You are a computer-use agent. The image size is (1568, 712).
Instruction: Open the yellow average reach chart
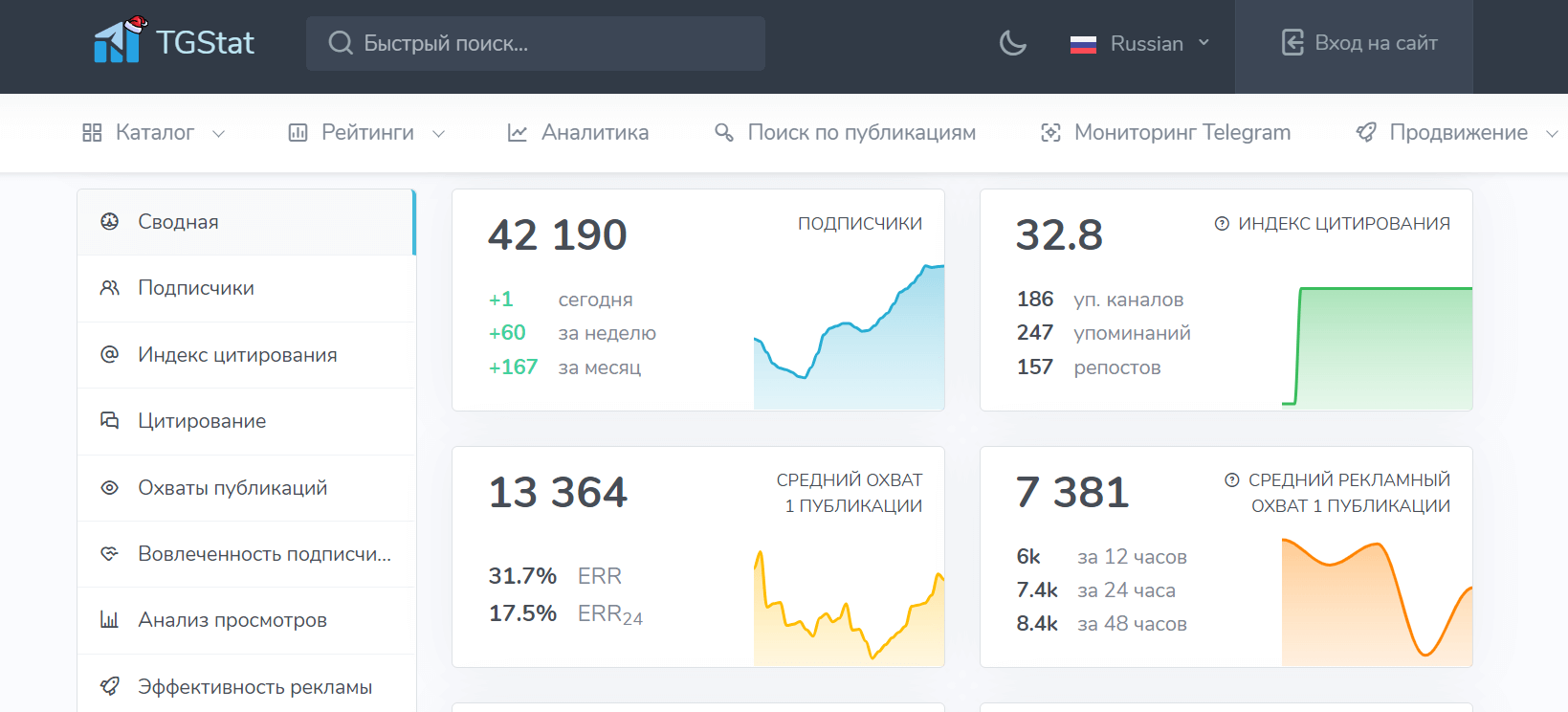coord(849,609)
